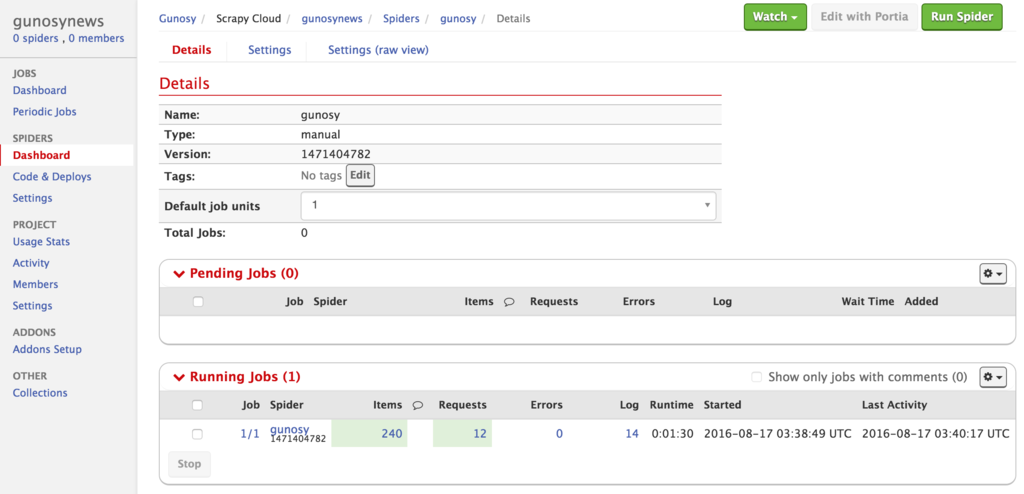Image resolution: width=1024 pixels, height=494 pixels.
Task: Open Gunosy breadcrumb link
Action: point(177,18)
